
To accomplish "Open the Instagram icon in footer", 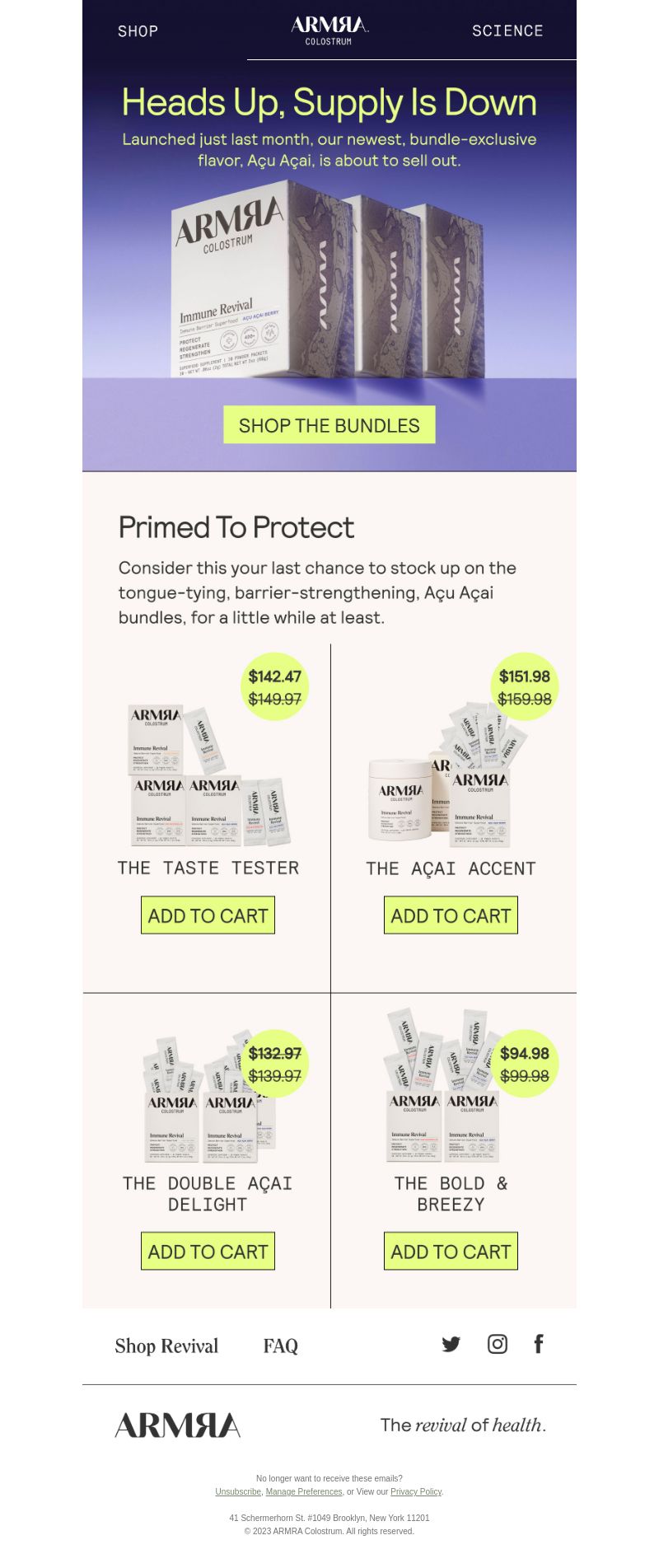I will [498, 1344].
